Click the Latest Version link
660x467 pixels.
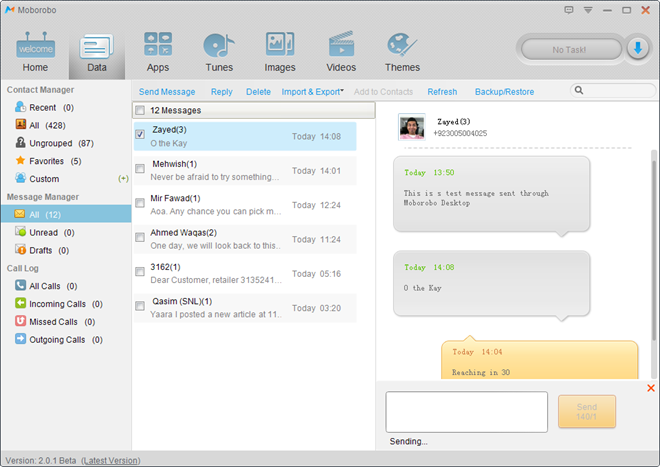(x=111, y=461)
